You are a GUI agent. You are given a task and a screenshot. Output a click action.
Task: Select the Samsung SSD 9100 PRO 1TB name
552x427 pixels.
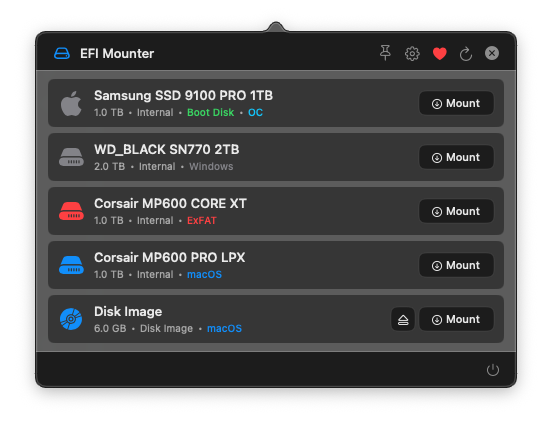point(183,95)
